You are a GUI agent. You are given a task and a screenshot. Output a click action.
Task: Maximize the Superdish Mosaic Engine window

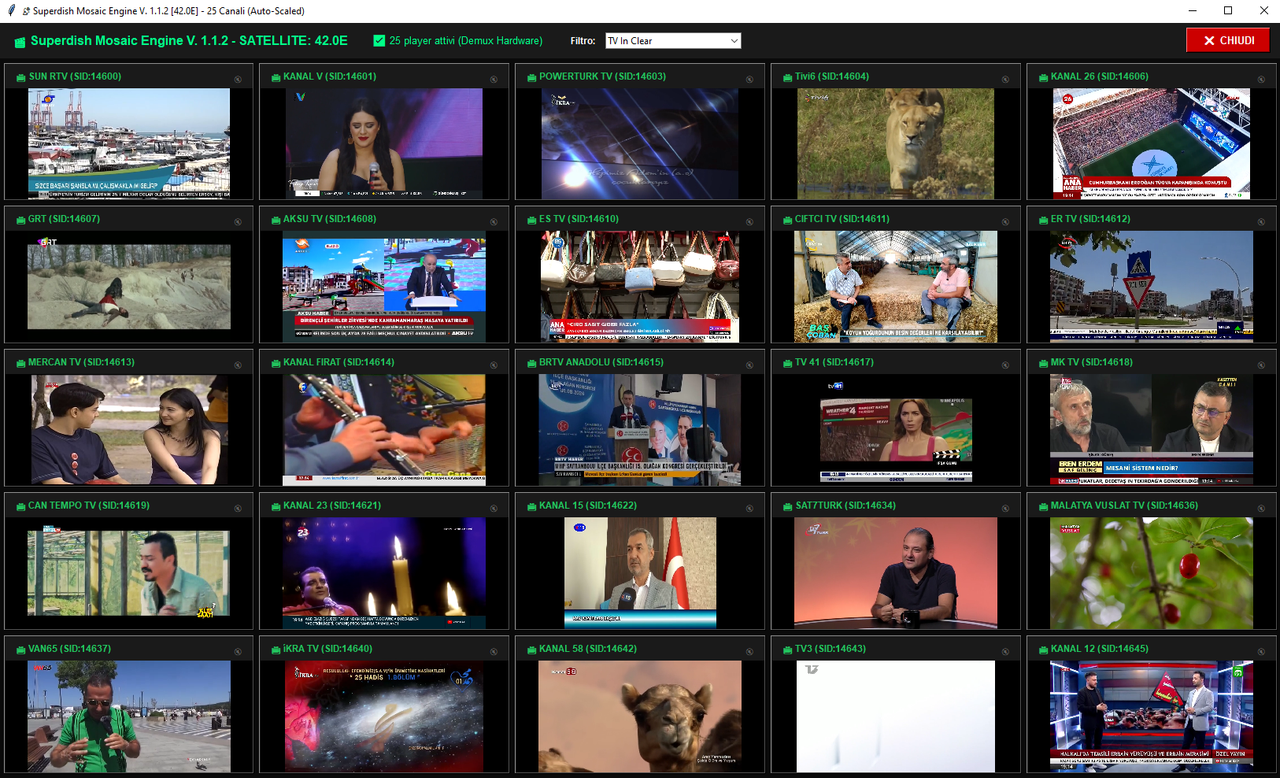point(1228,10)
